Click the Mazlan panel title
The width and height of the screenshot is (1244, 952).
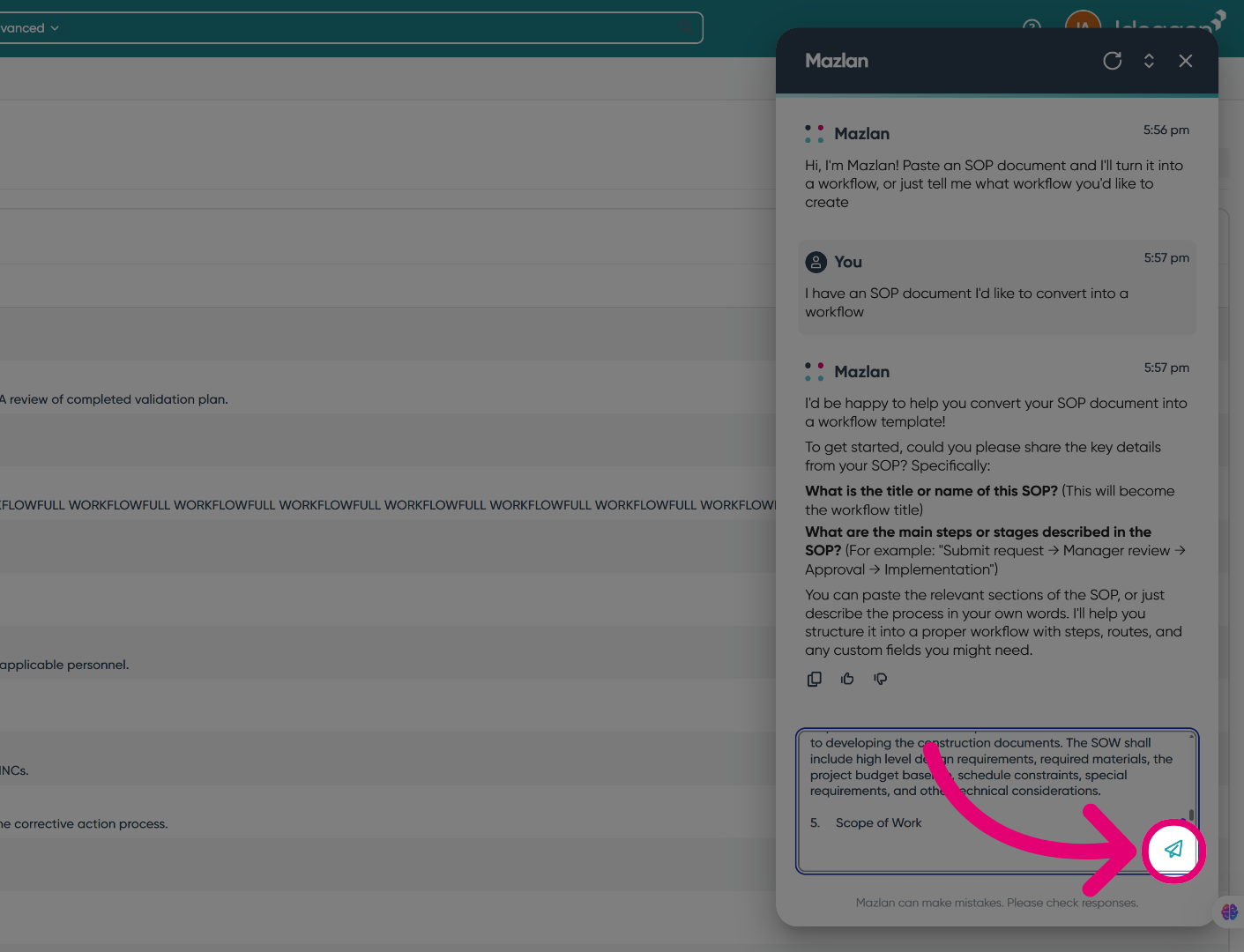coord(837,61)
